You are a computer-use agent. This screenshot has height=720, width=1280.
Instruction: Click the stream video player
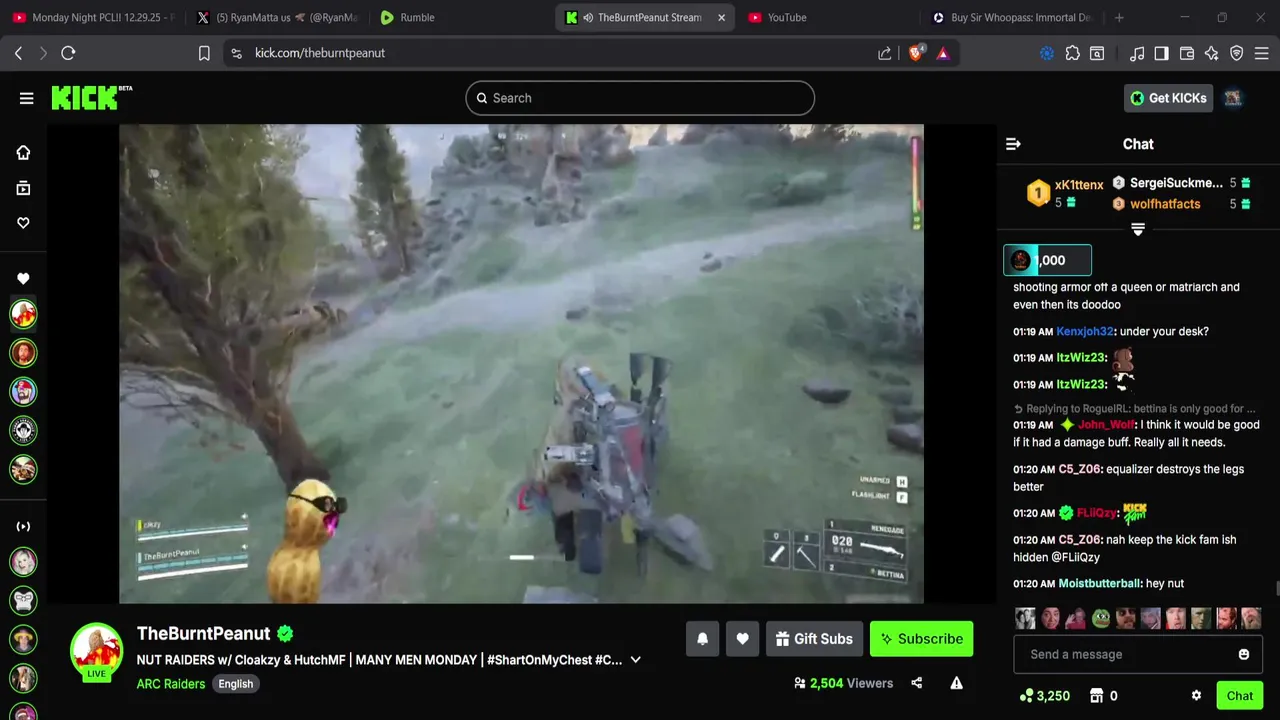(521, 364)
